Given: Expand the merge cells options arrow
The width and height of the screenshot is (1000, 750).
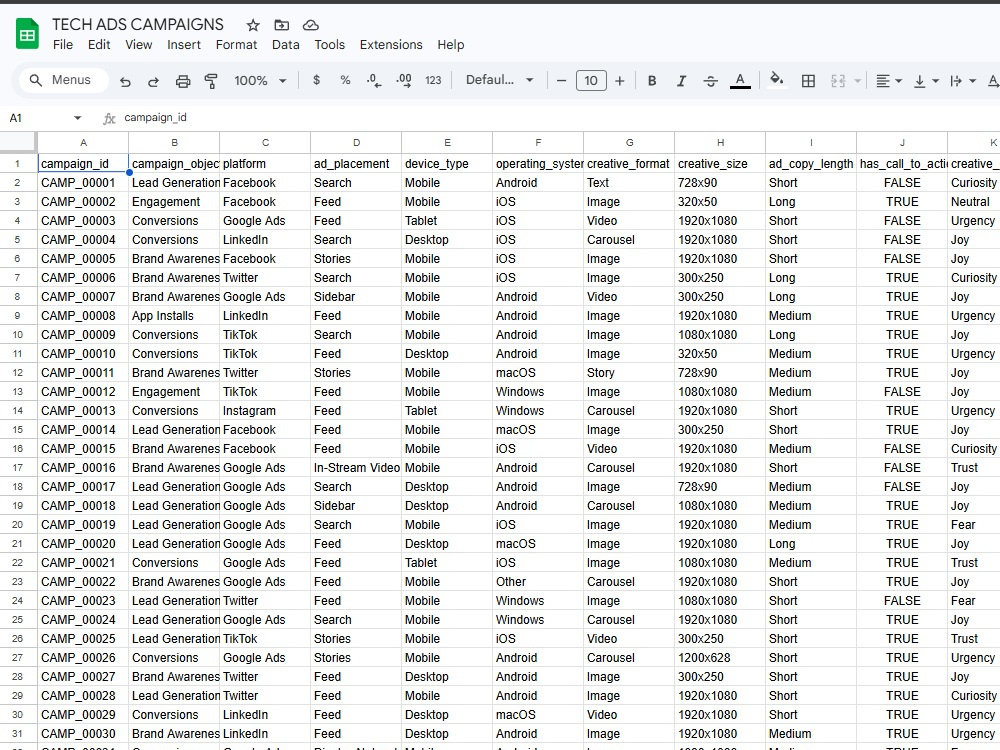Looking at the screenshot, I should [x=857, y=81].
